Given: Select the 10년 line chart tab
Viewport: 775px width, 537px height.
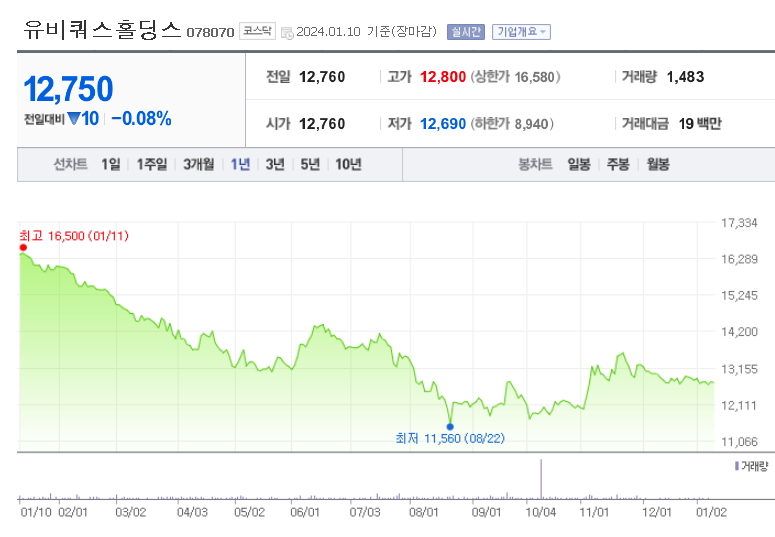Looking at the screenshot, I should (348, 164).
